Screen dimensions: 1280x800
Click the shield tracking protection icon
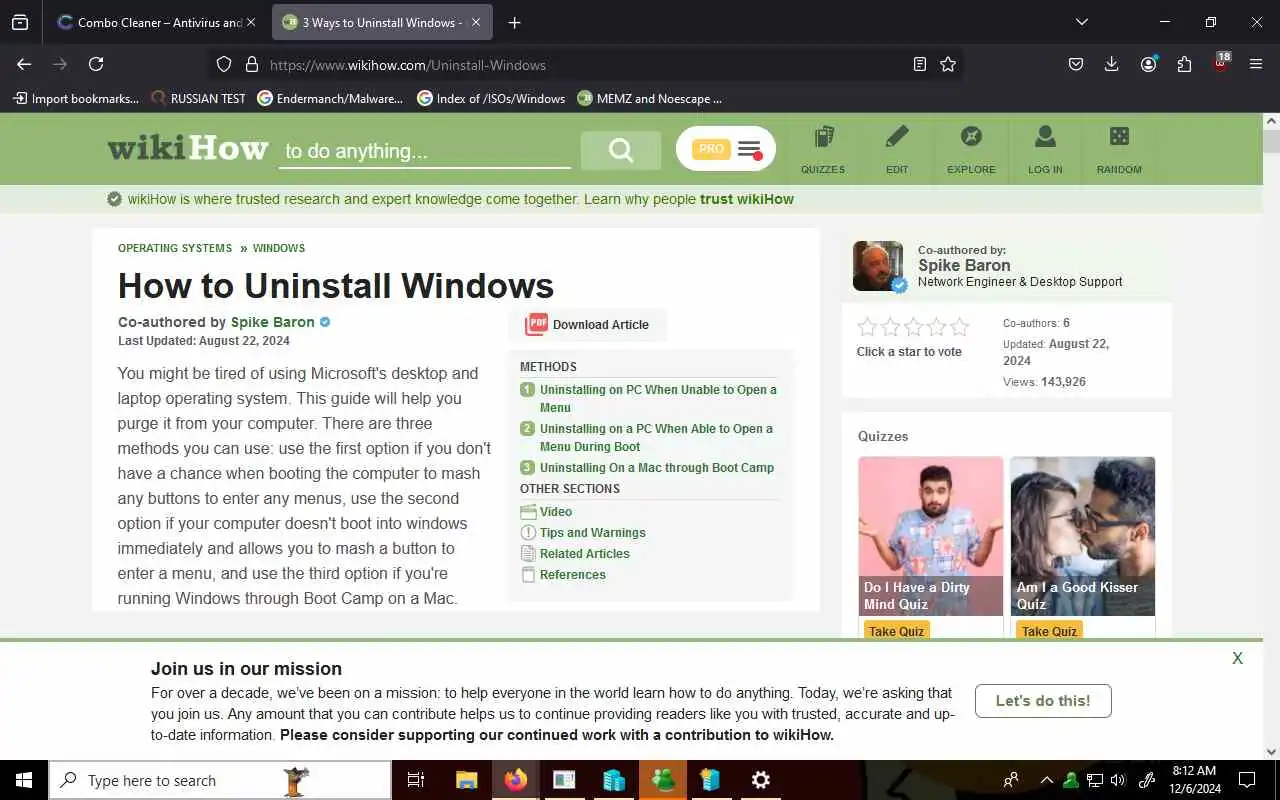click(224, 64)
